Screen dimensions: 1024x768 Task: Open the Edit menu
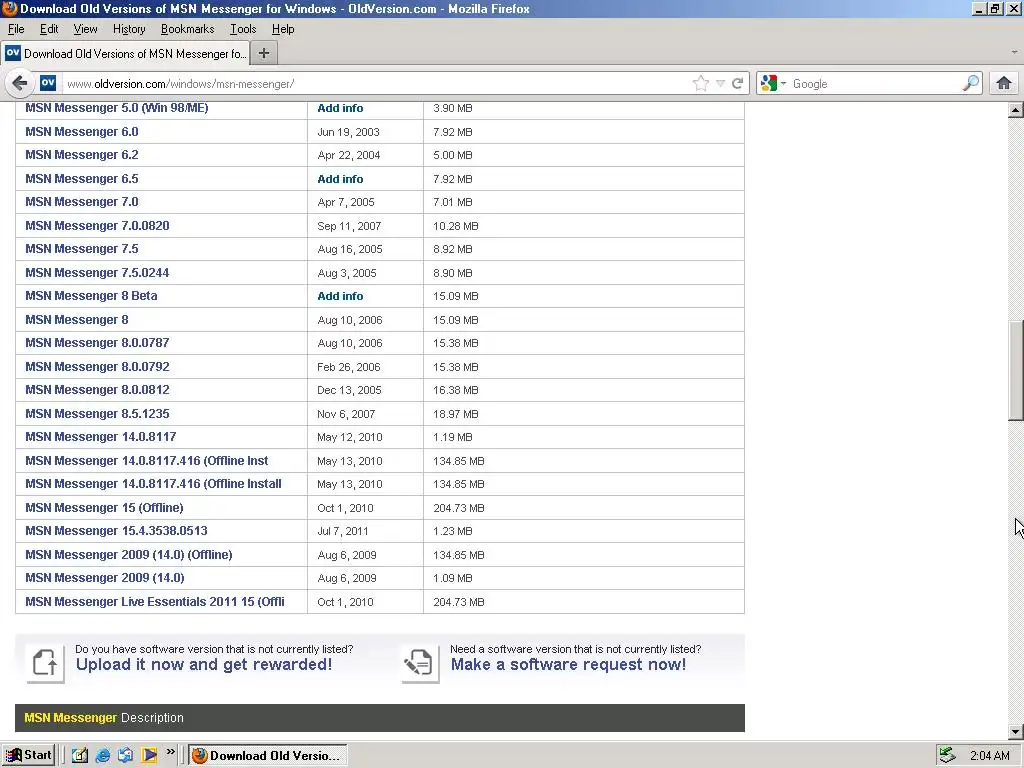point(49,29)
